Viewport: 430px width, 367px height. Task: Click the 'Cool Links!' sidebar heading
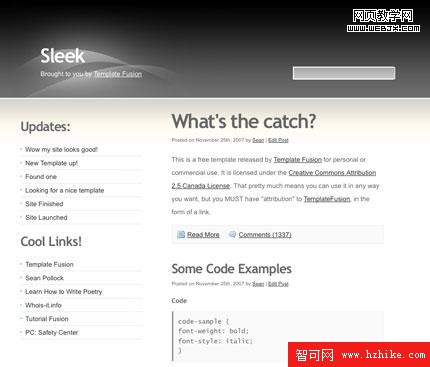[x=51, y=242]
